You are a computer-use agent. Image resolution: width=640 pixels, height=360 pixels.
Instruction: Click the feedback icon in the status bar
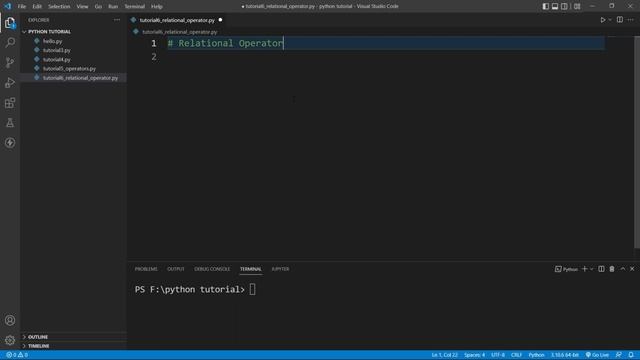619,355
